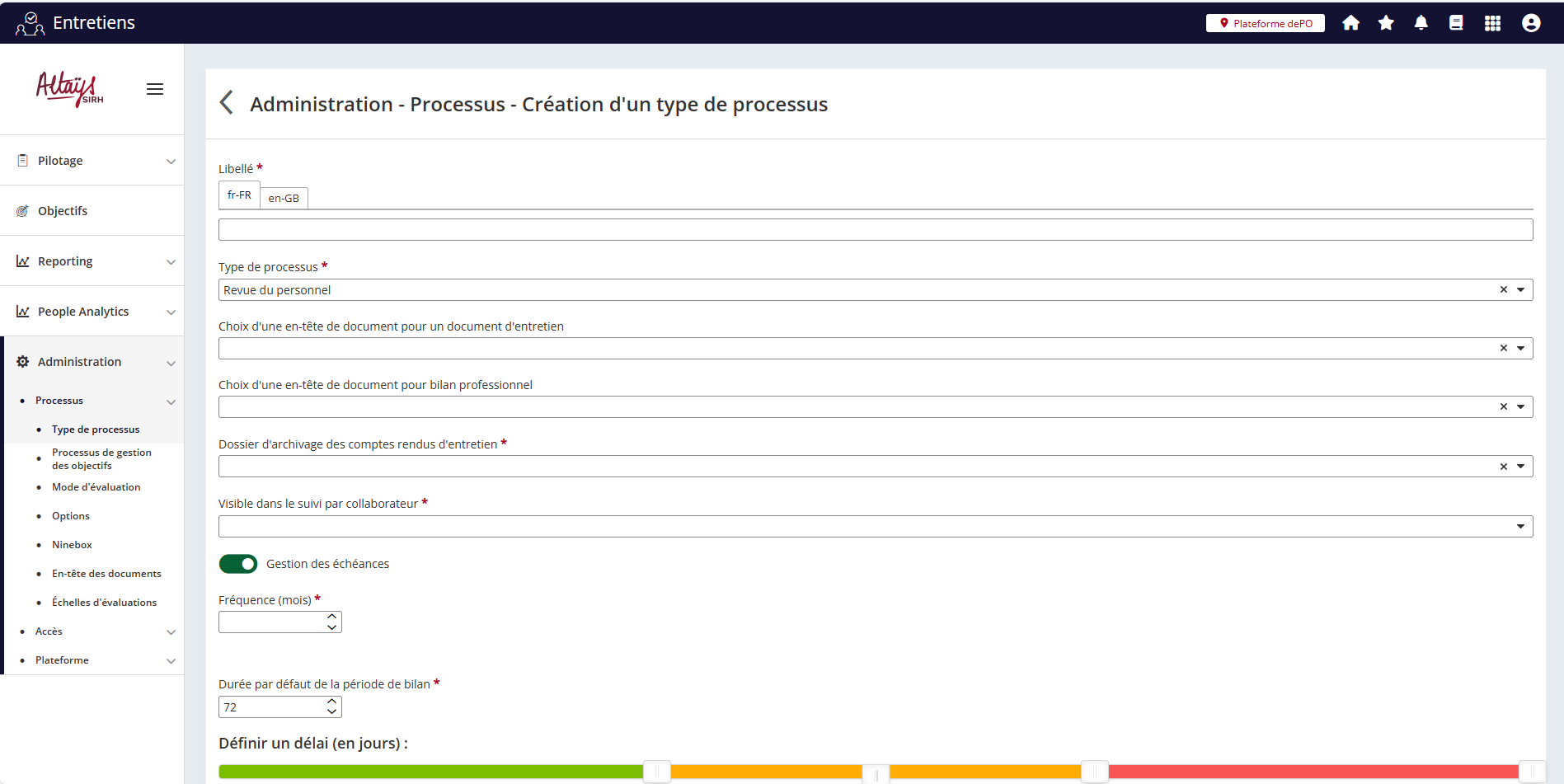Click the Plateforme dePO button

tap(1265, 23)
